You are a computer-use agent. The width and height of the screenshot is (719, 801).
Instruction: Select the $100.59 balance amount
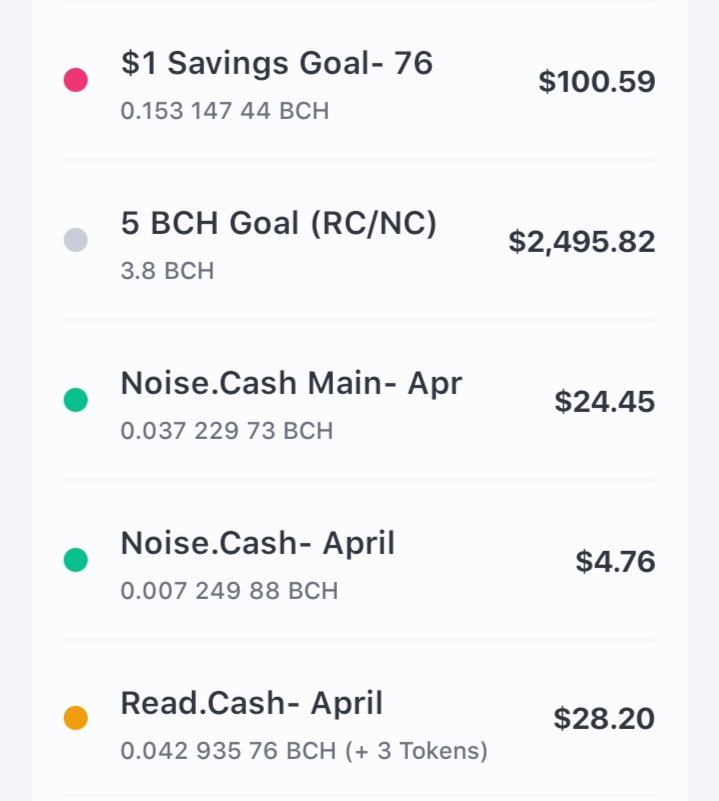coord(597,82)
